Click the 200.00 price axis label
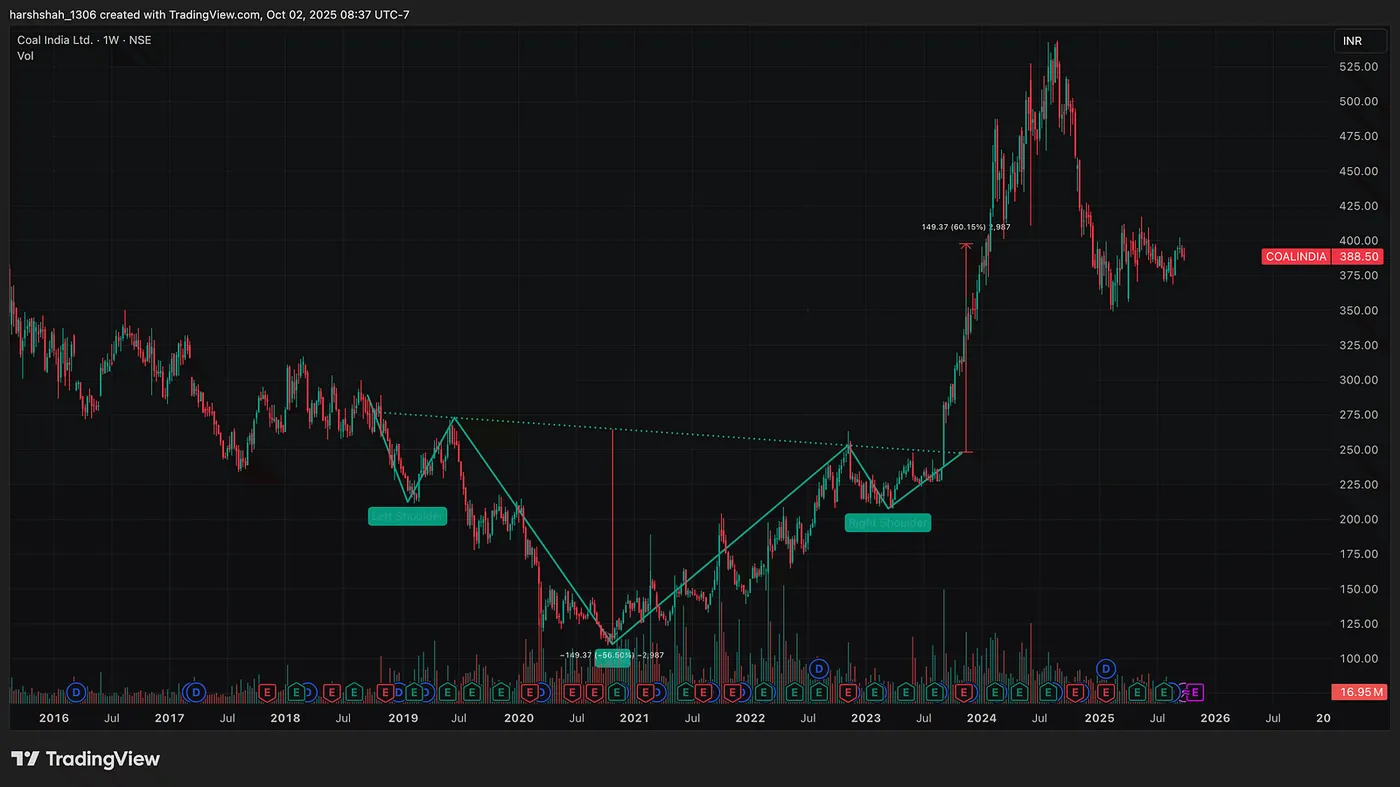 coord(1357,519)
